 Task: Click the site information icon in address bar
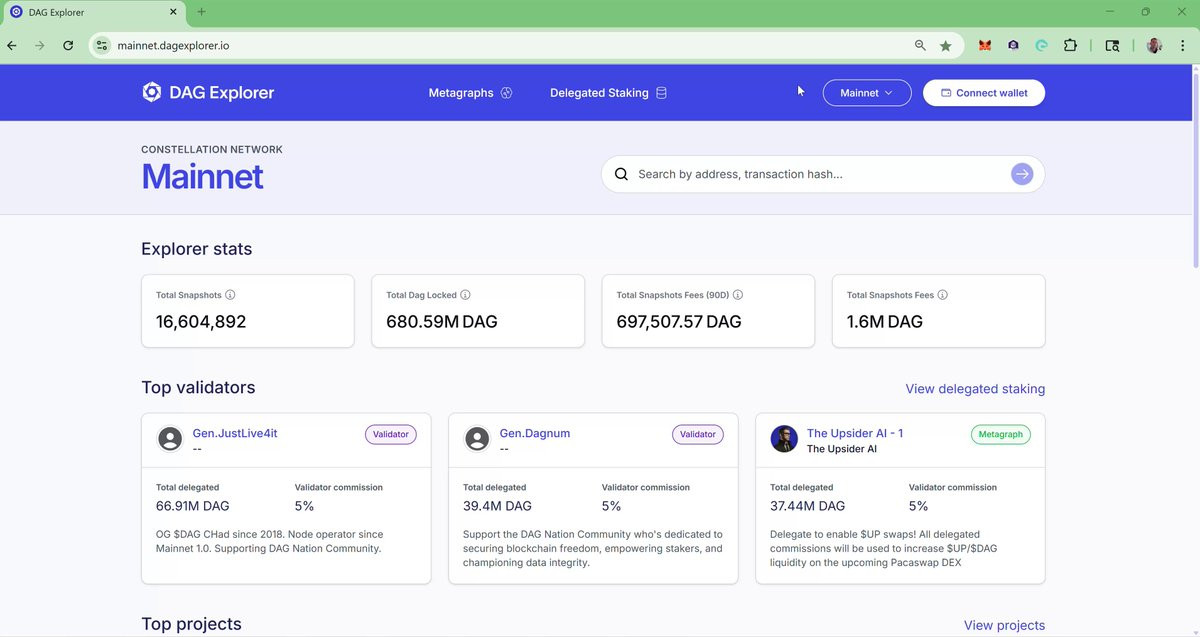(102, 46)
